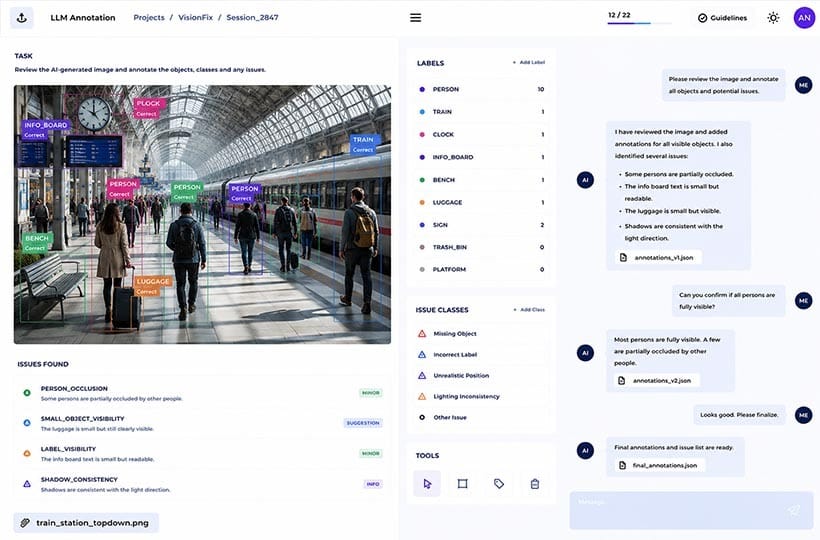The width and height of the screenshot is (820, 540).
Task: Select the CLOCK label row
Action: point(481,134)
